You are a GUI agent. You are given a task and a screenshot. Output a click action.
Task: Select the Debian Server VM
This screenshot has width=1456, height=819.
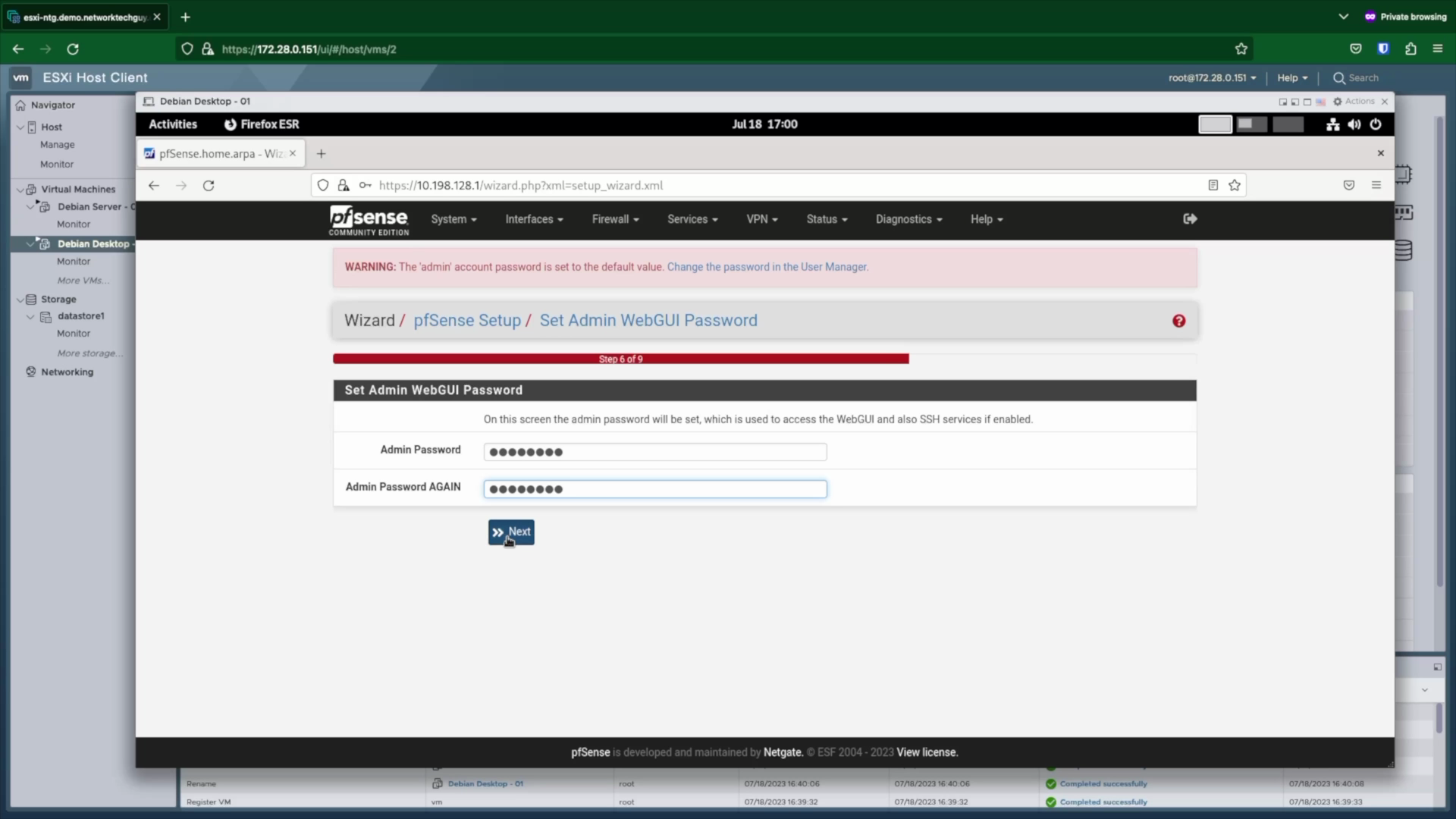click(x=96, y=207)
